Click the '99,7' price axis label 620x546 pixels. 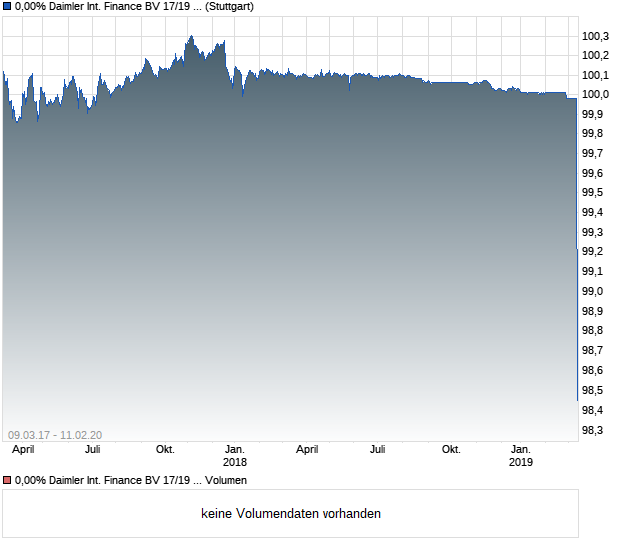click(x=592, y=153)
